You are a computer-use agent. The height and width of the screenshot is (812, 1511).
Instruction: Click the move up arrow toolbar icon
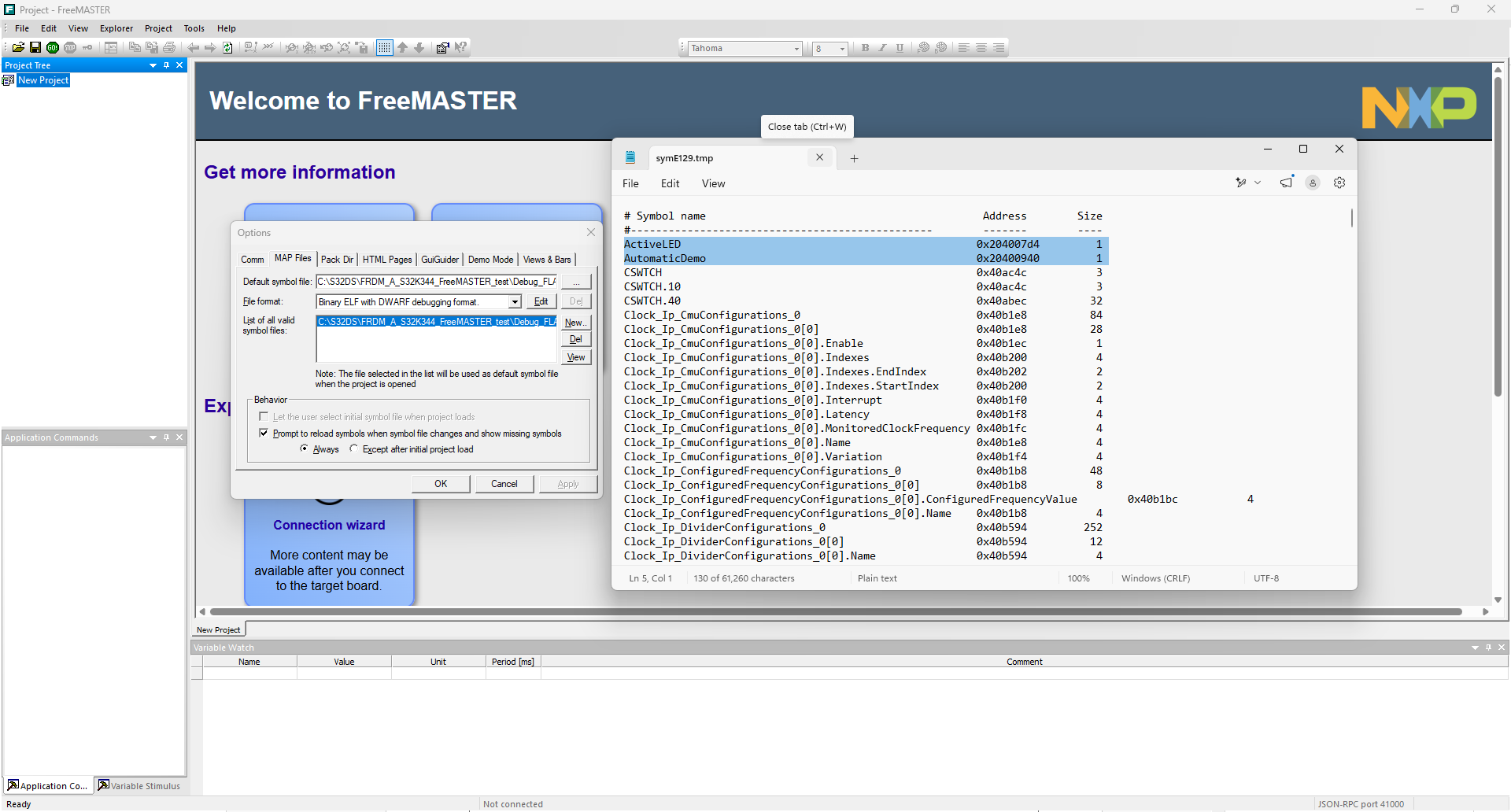pos(402,48)
